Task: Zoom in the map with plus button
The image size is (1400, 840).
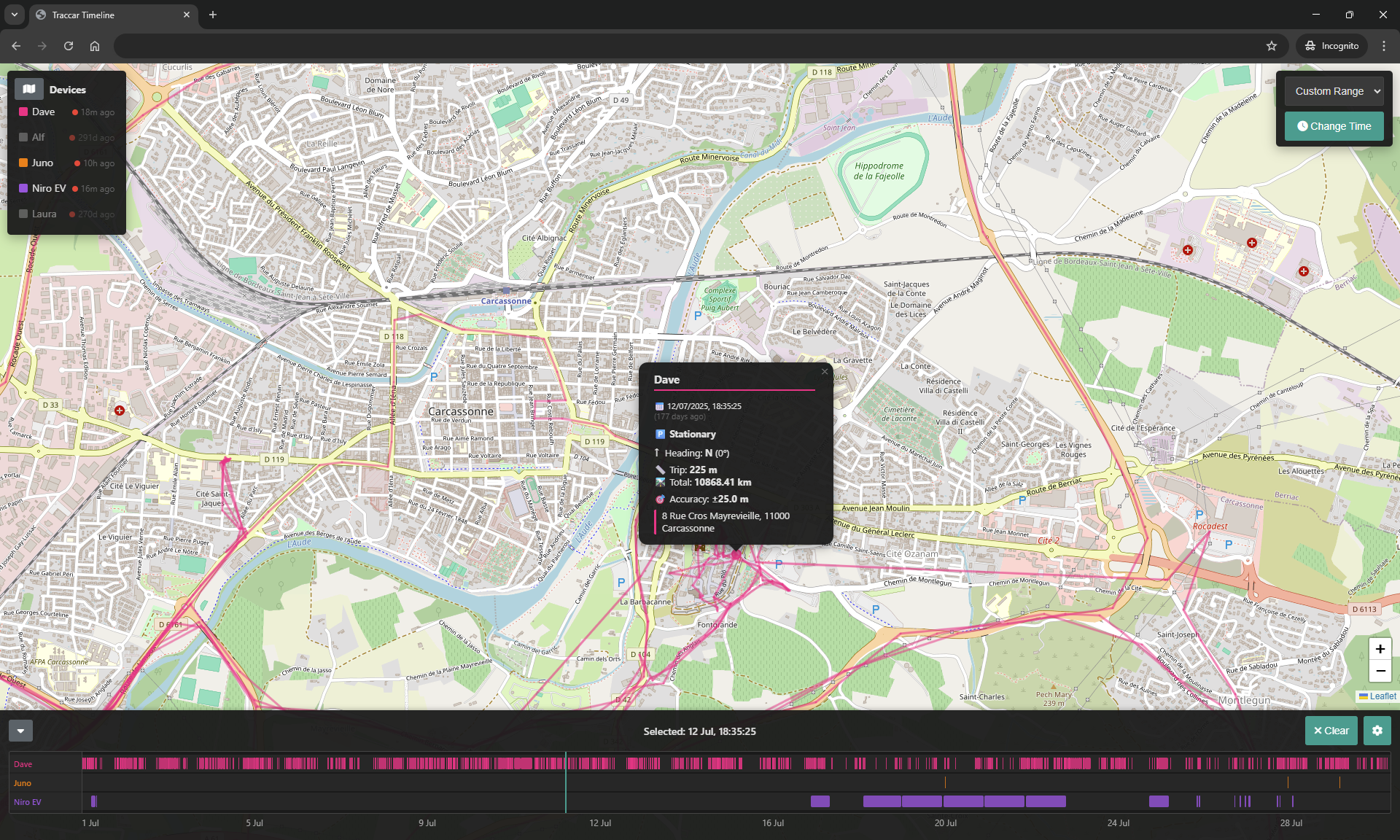Action: coord(1380,649)
